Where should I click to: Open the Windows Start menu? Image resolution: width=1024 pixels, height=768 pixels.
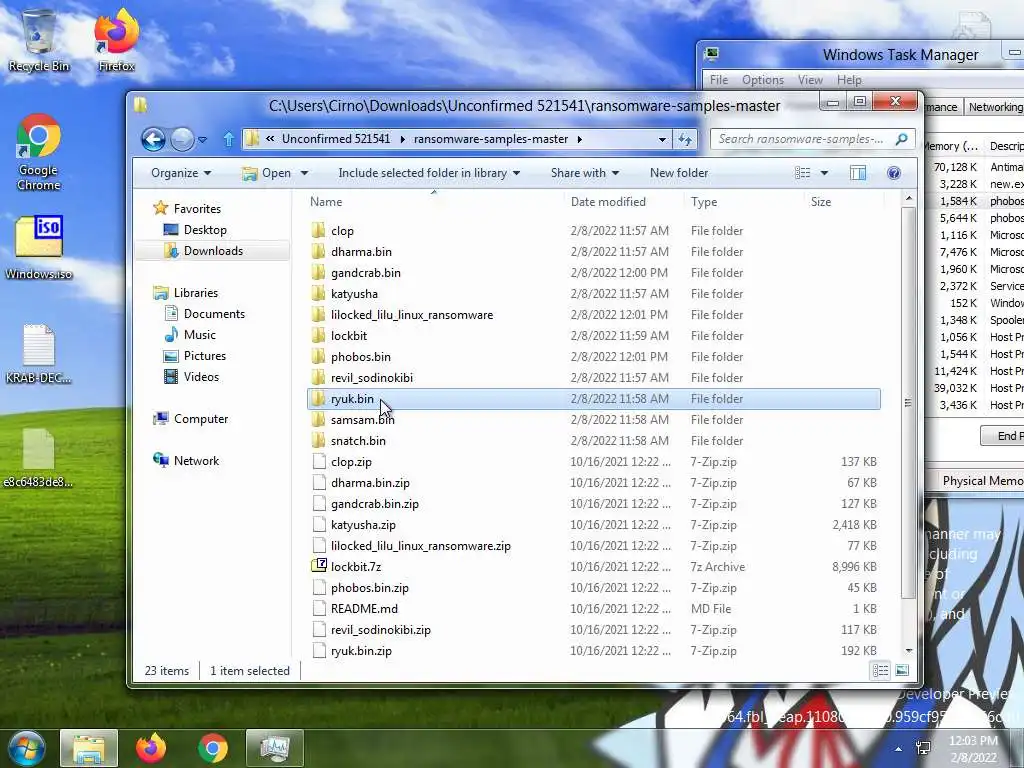pos(26,748)
